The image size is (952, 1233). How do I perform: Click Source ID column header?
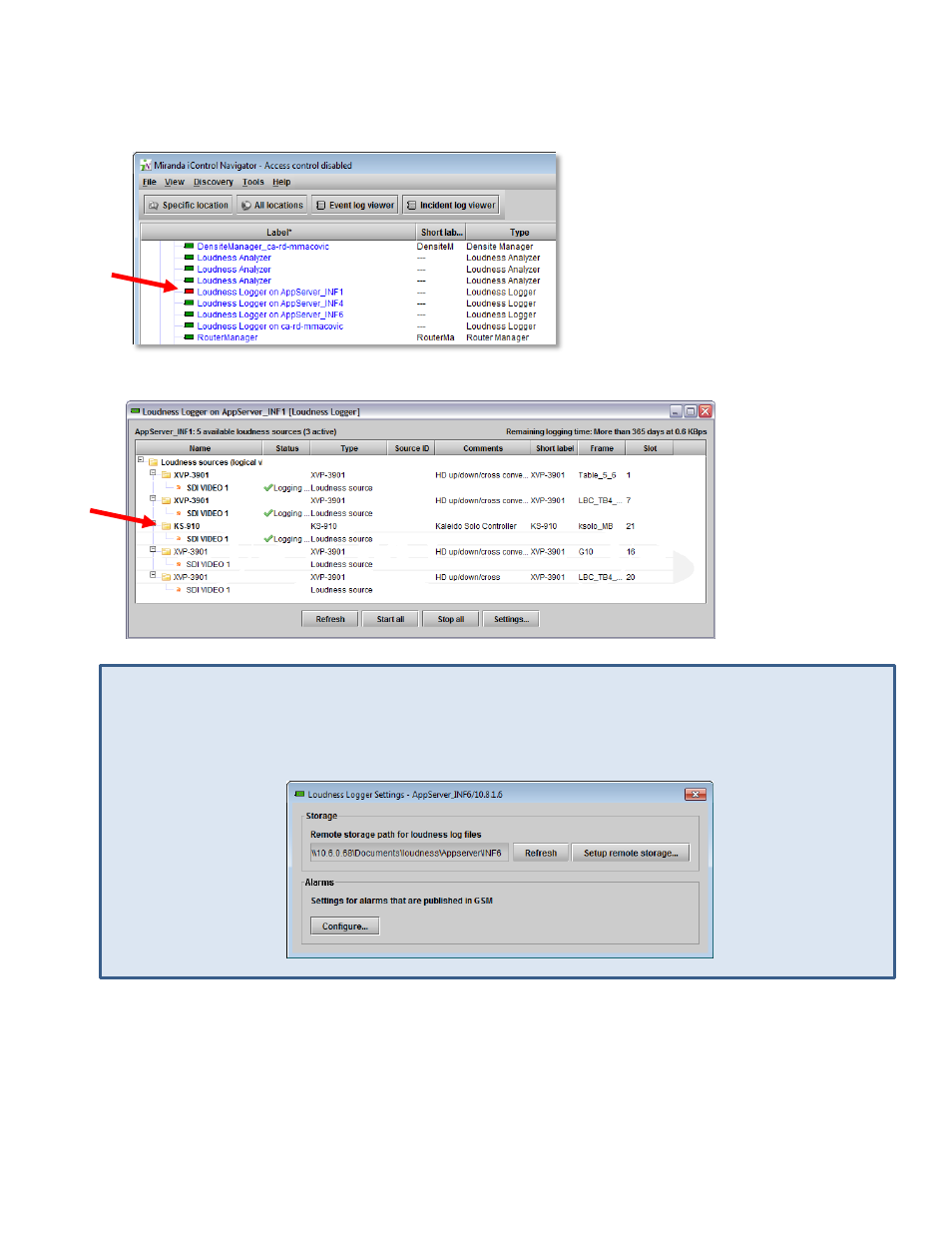click(411, 448)
